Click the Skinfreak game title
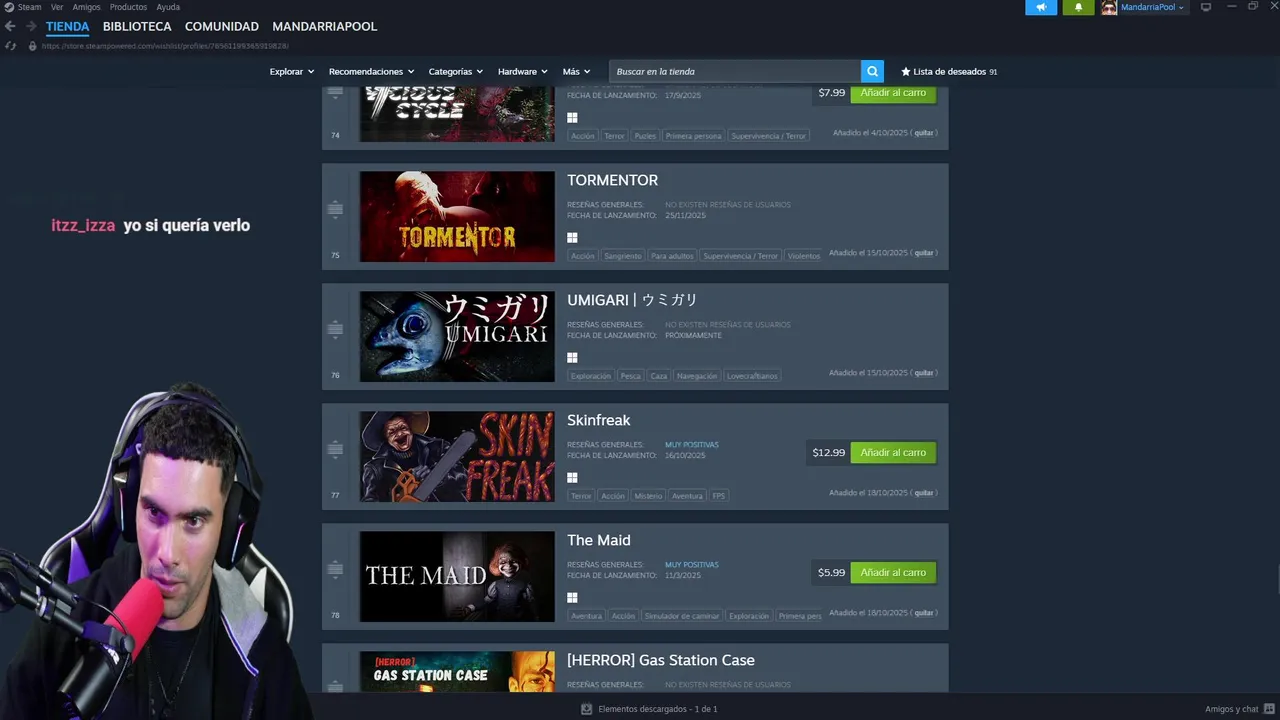Viewport: 1280px width, 720px height. click(x=598, y=420)
